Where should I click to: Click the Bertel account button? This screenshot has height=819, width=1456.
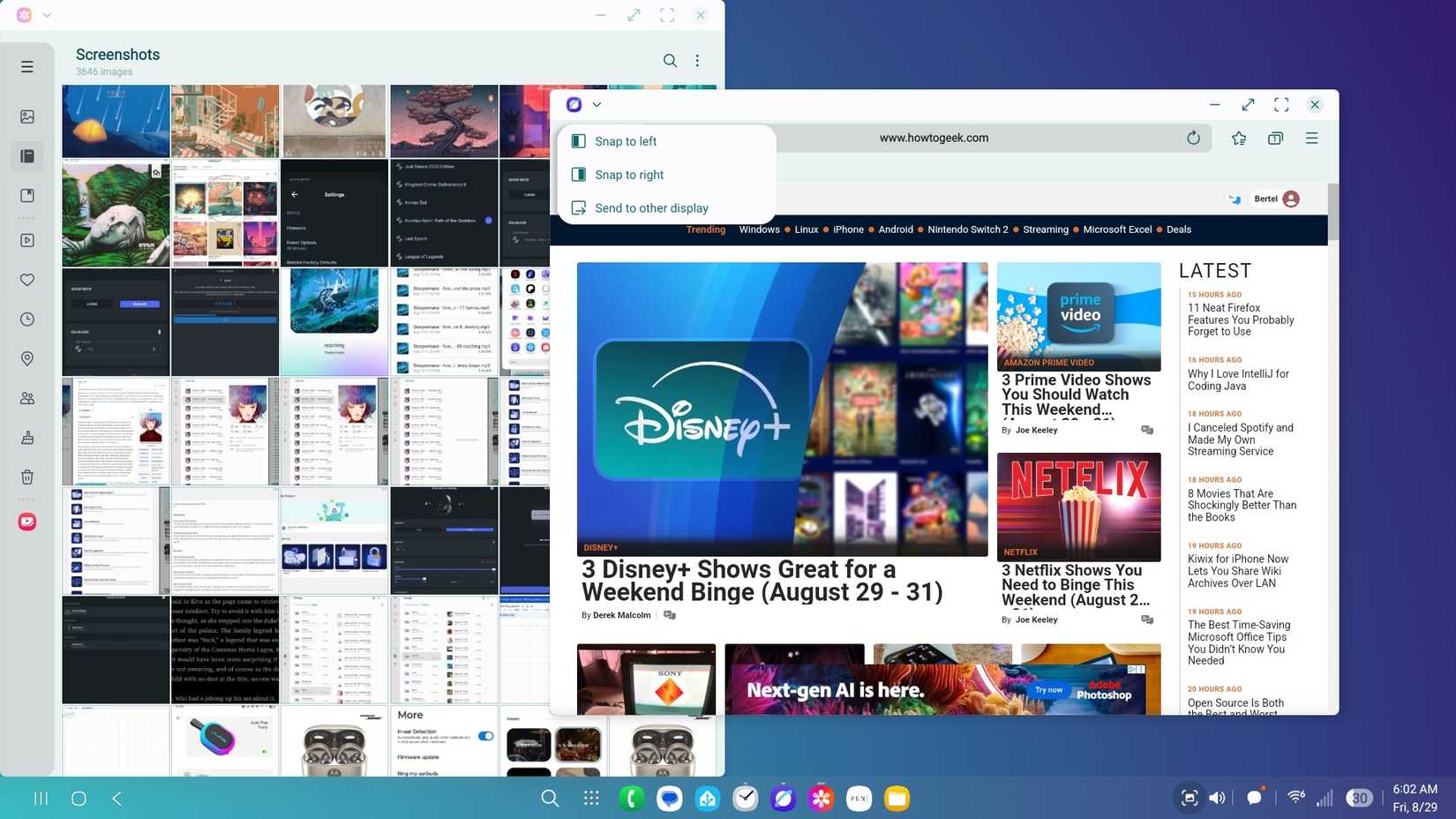tap(1273, 199)
